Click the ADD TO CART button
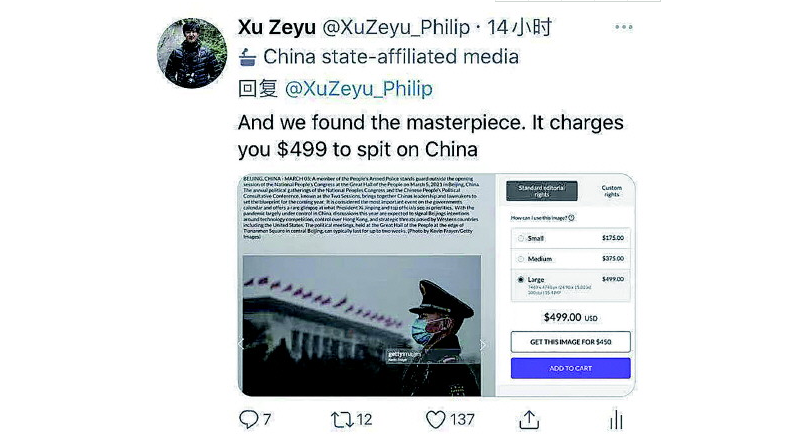 (570, 368)
